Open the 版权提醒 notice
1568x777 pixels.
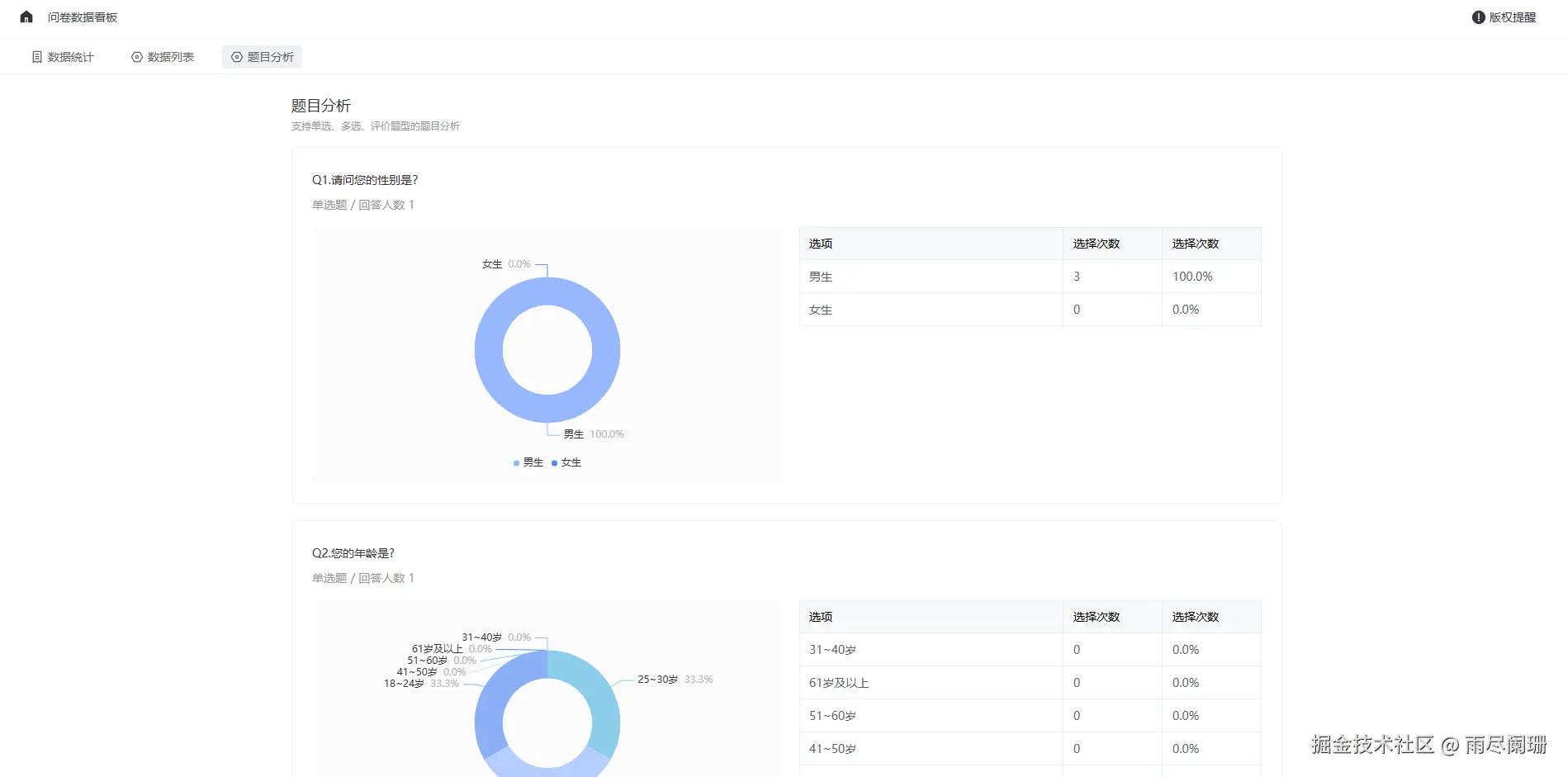tap(1513, 16)
